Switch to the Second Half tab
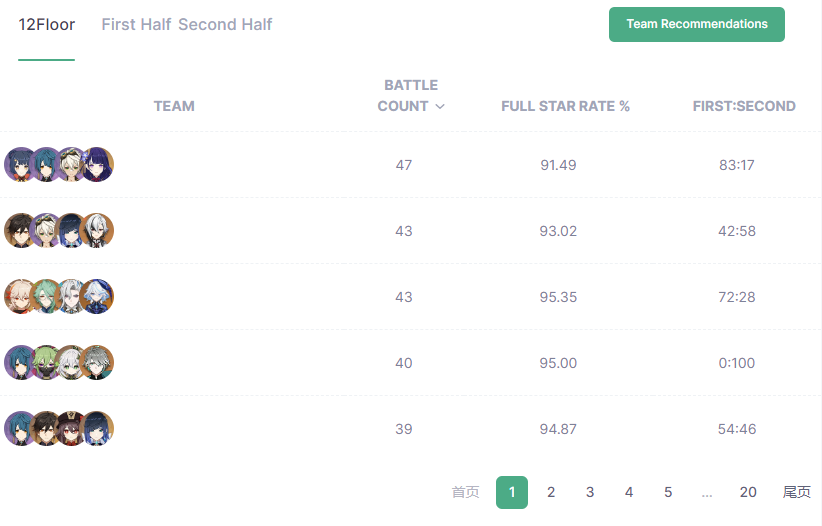The height and width of the screenshot is (526, 822). [225, 24]
